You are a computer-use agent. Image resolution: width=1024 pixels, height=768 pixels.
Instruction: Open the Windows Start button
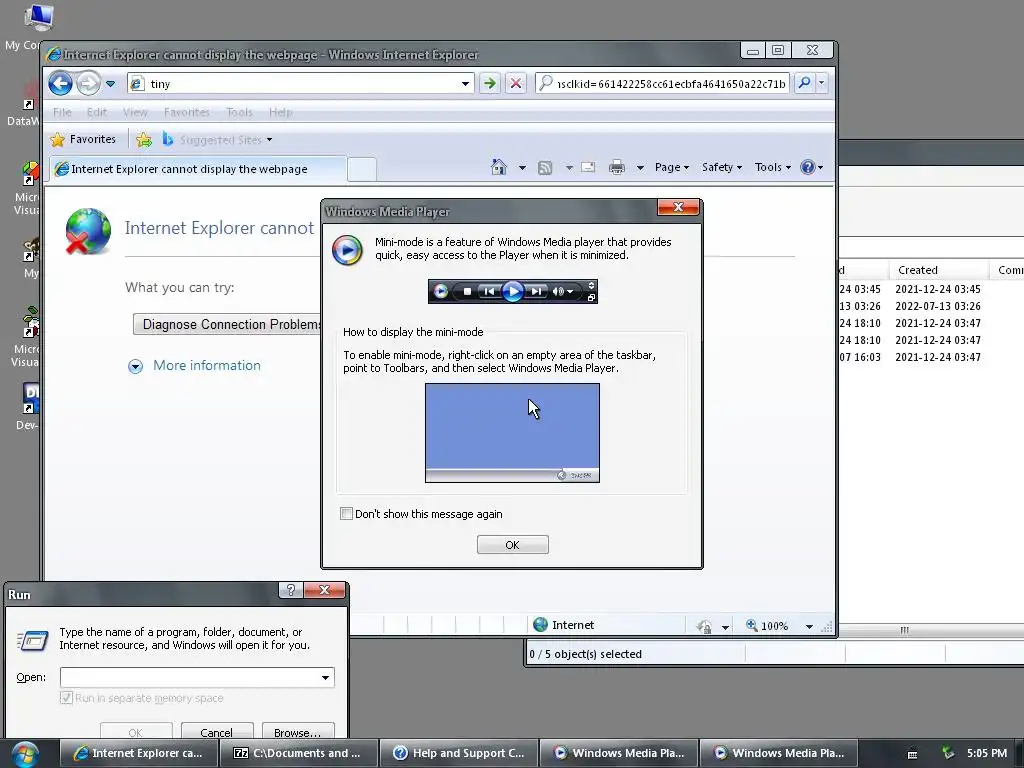[24, 754]
